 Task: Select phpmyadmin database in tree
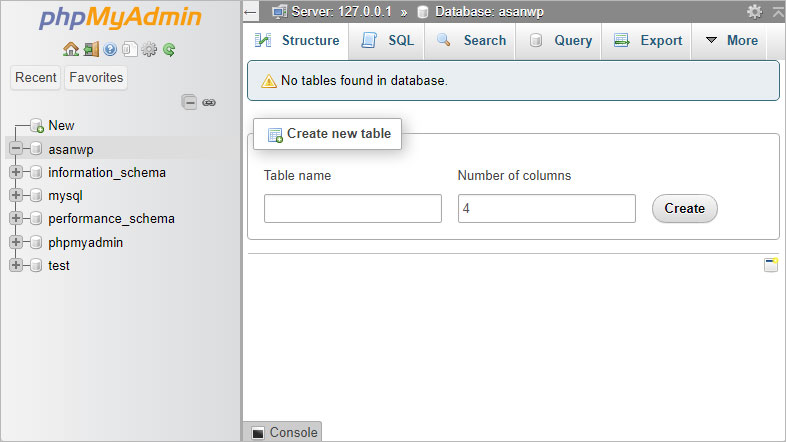point(85,243)
